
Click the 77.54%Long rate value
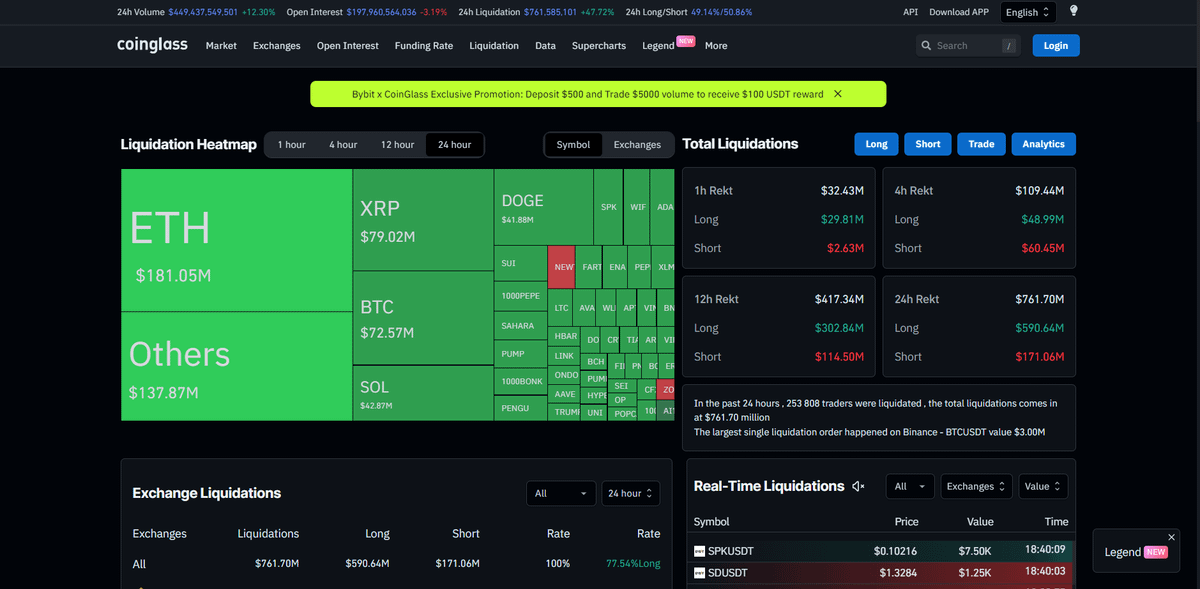633,564
